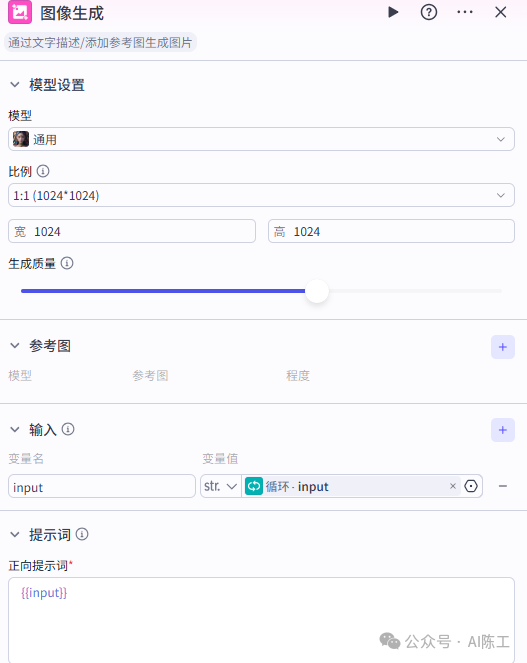The height and width of the screenshot is (663, 527).
Task: Open the 1:1 (1024*1024) ratio dropdown
Action: coord(261,195)
